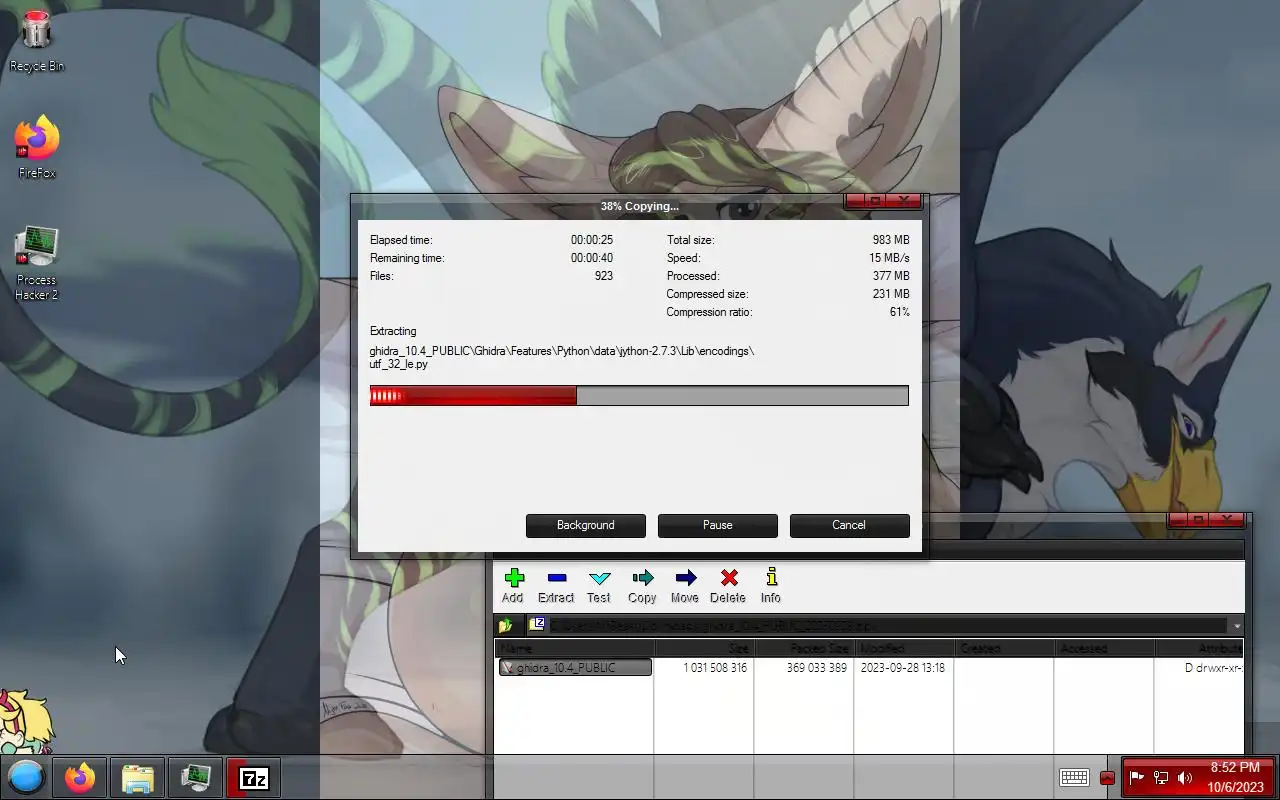Click the up-folder icon beside address bar

click(506, 626)
